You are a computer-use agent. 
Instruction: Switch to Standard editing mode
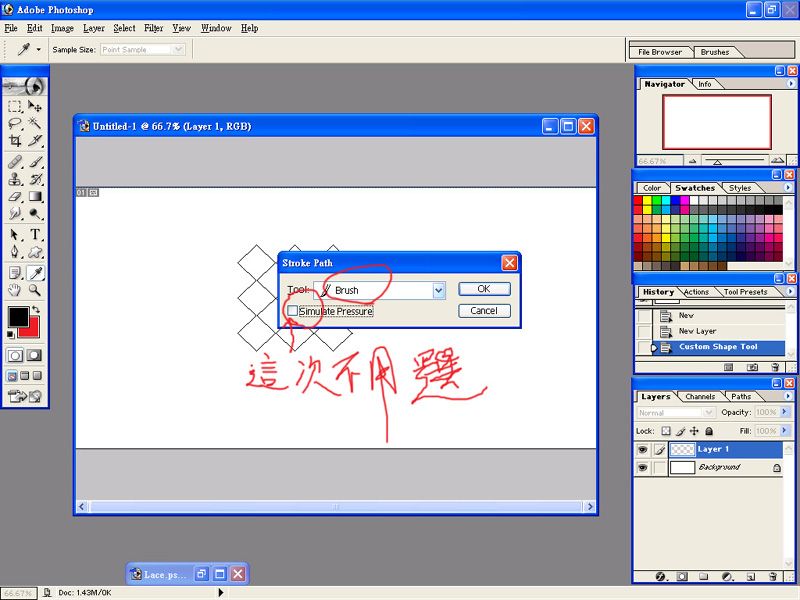[15, 355]
